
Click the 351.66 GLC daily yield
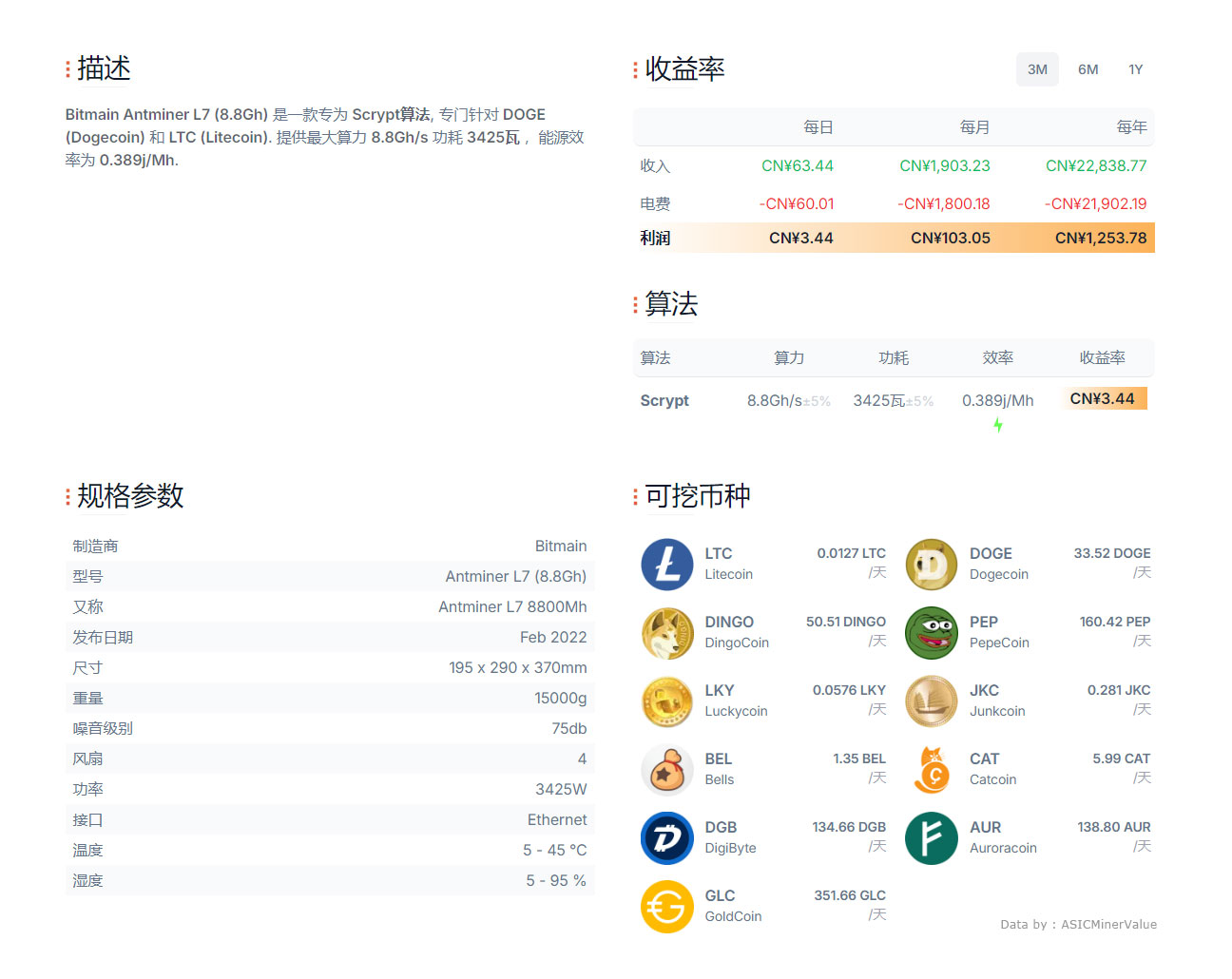point(850,895)
